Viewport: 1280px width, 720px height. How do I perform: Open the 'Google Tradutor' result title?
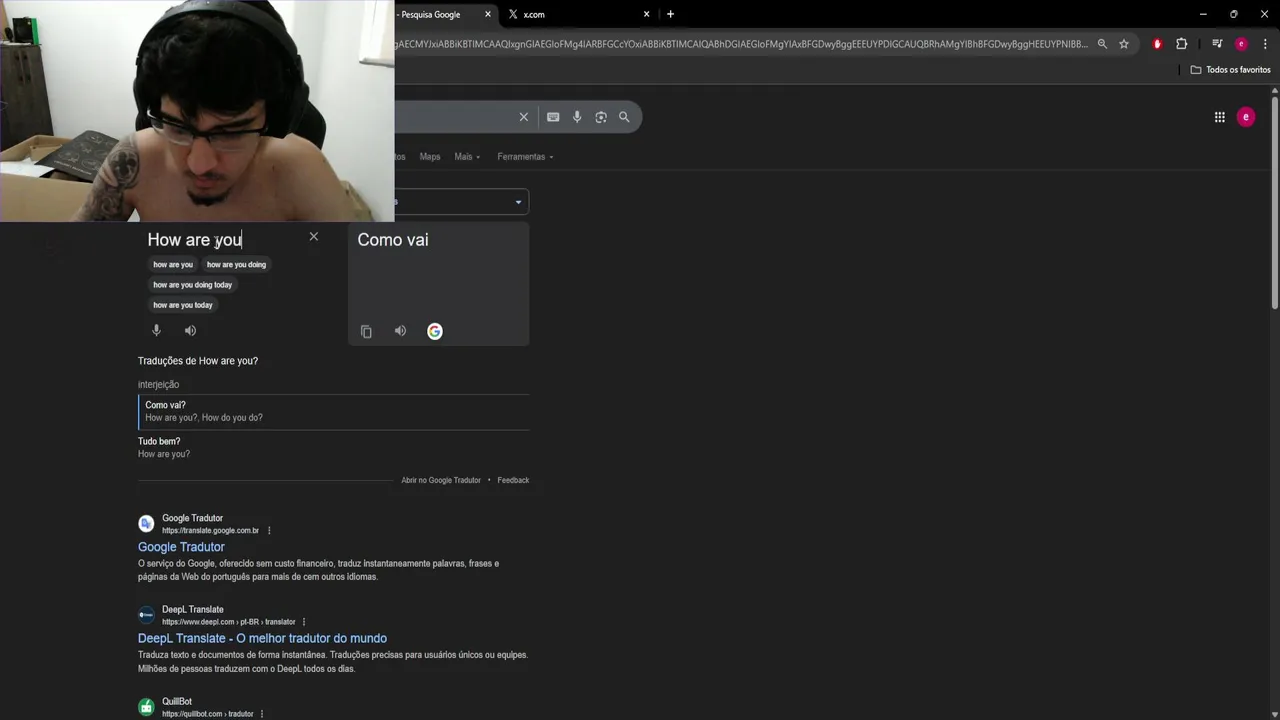(181, 547)
